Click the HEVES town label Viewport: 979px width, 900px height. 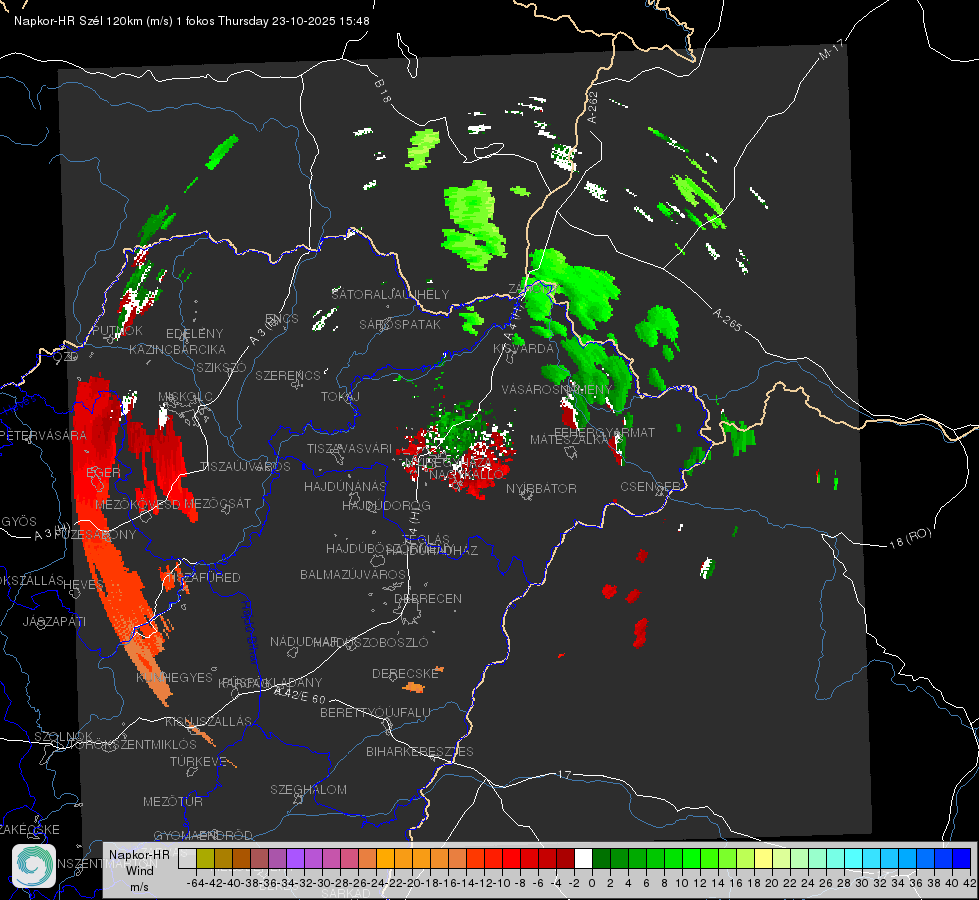84,585
